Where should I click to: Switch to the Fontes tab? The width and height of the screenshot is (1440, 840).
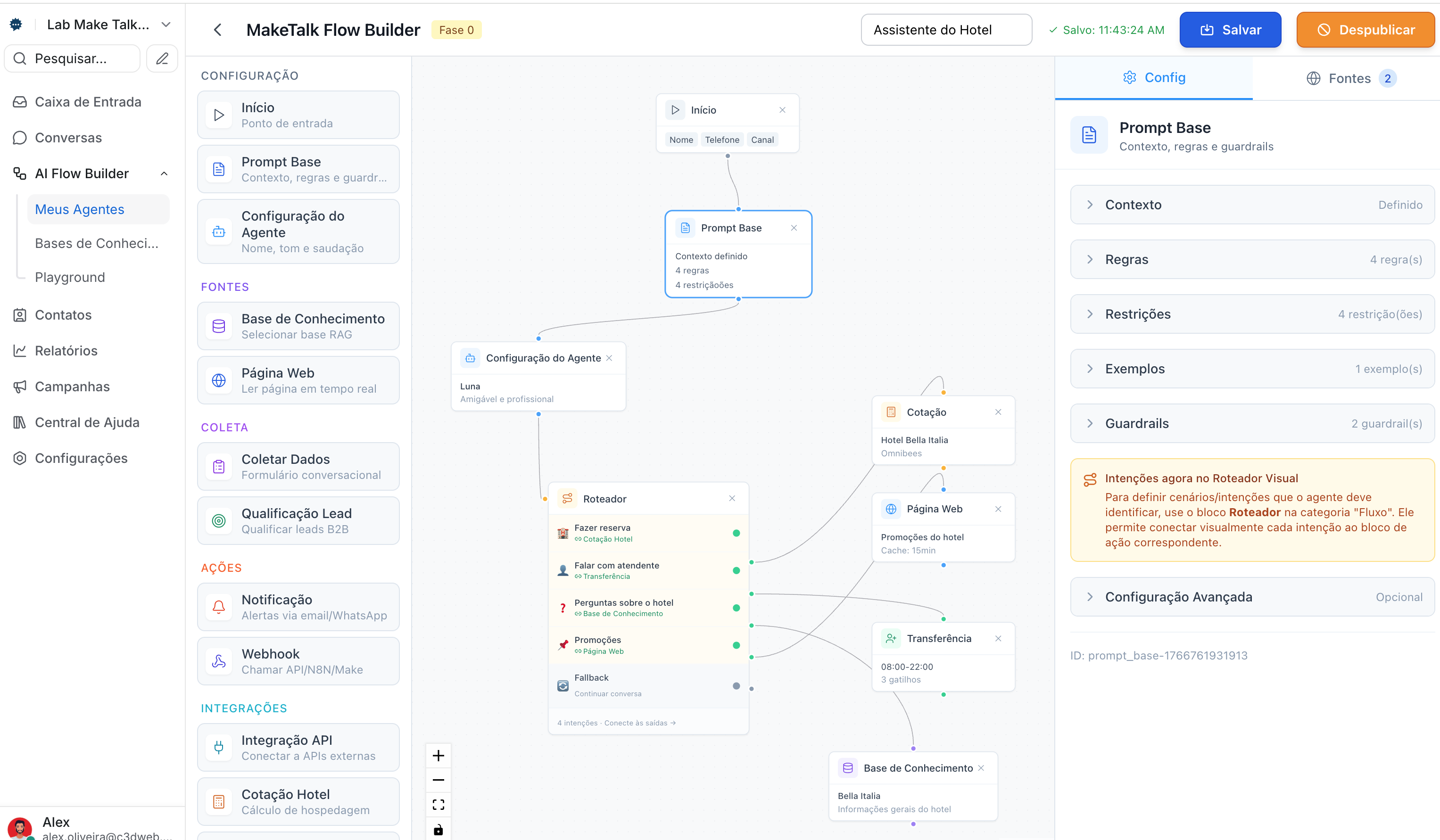point(1350,78)
